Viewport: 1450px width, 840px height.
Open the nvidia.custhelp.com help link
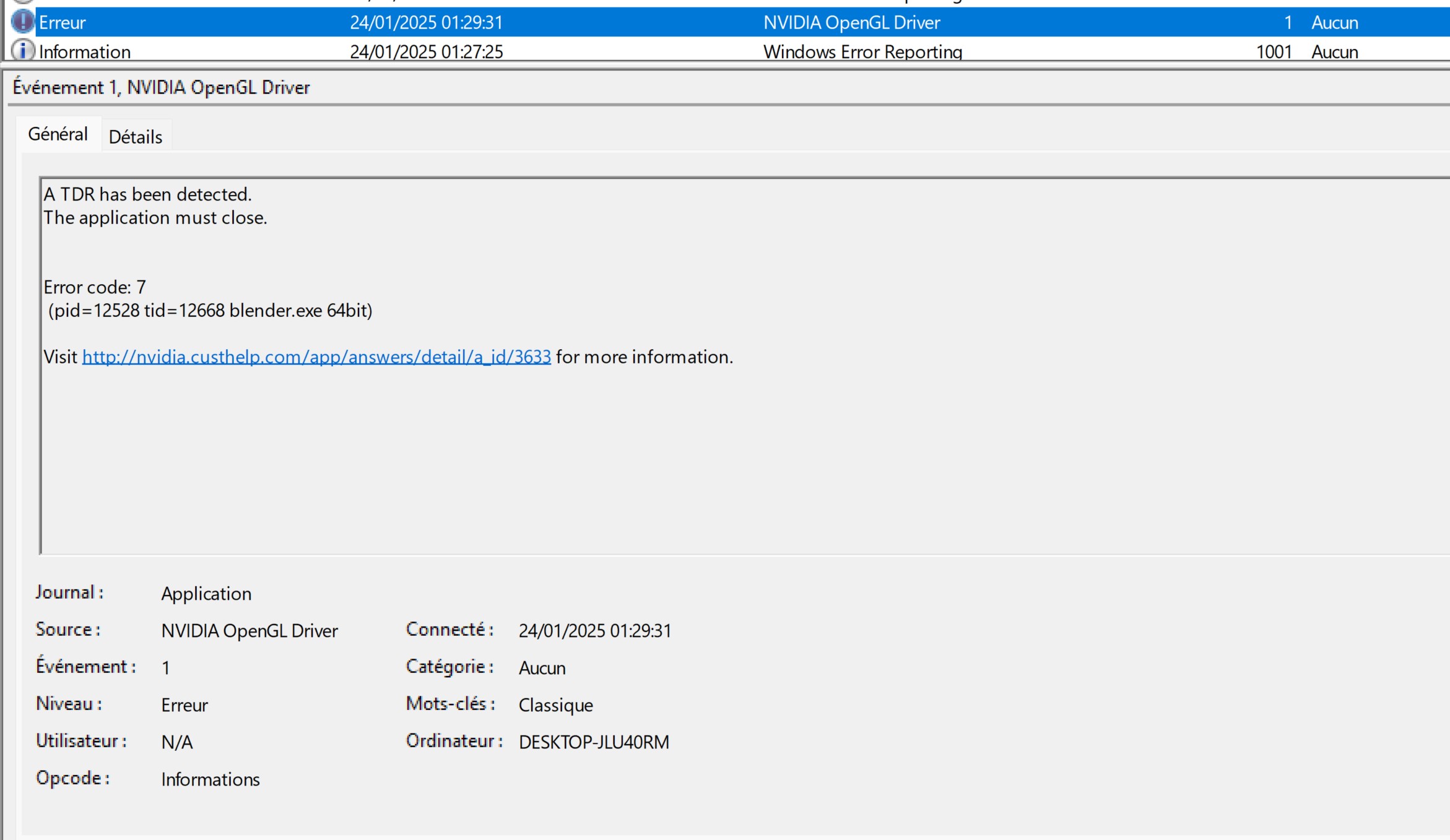pos(316,357)
